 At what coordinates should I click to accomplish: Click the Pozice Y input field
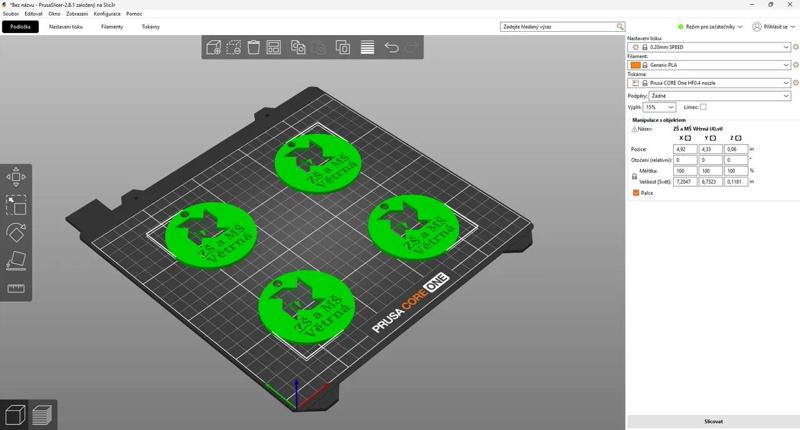711,149
